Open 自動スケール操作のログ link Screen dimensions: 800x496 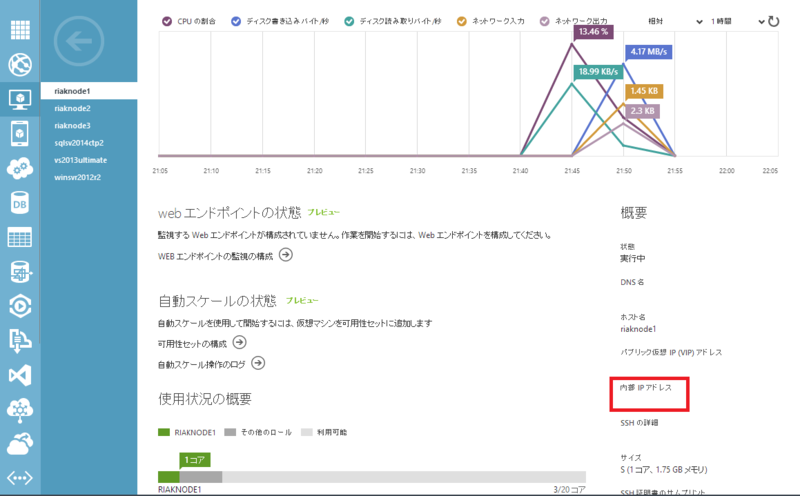tap(202, 365)
